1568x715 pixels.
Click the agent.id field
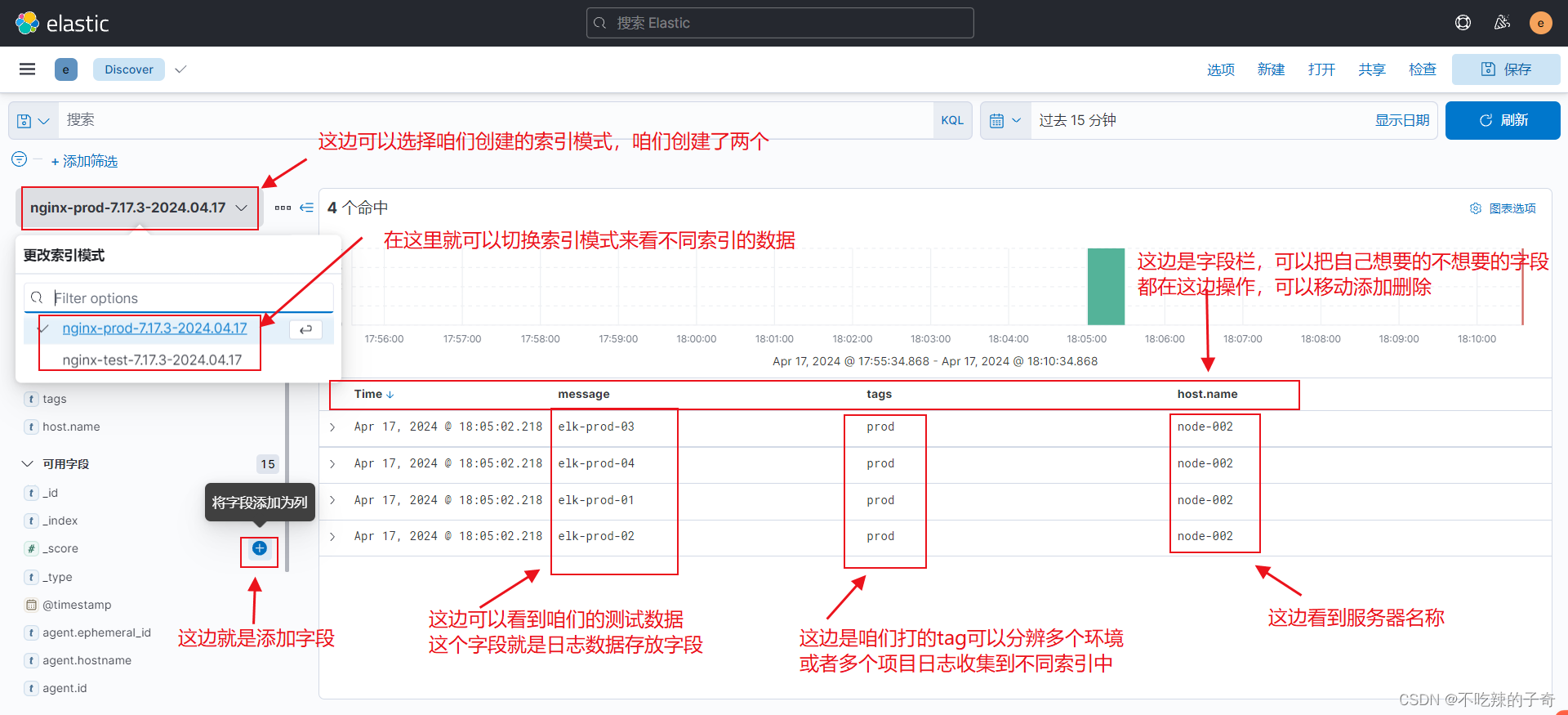[x=65, y=688]
